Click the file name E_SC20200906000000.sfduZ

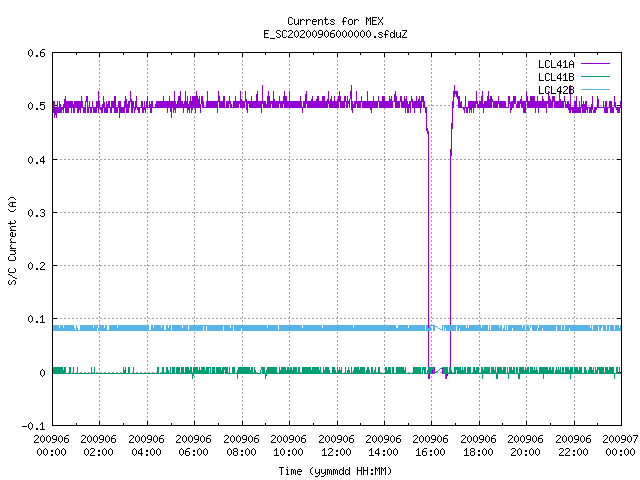[335, 34]
